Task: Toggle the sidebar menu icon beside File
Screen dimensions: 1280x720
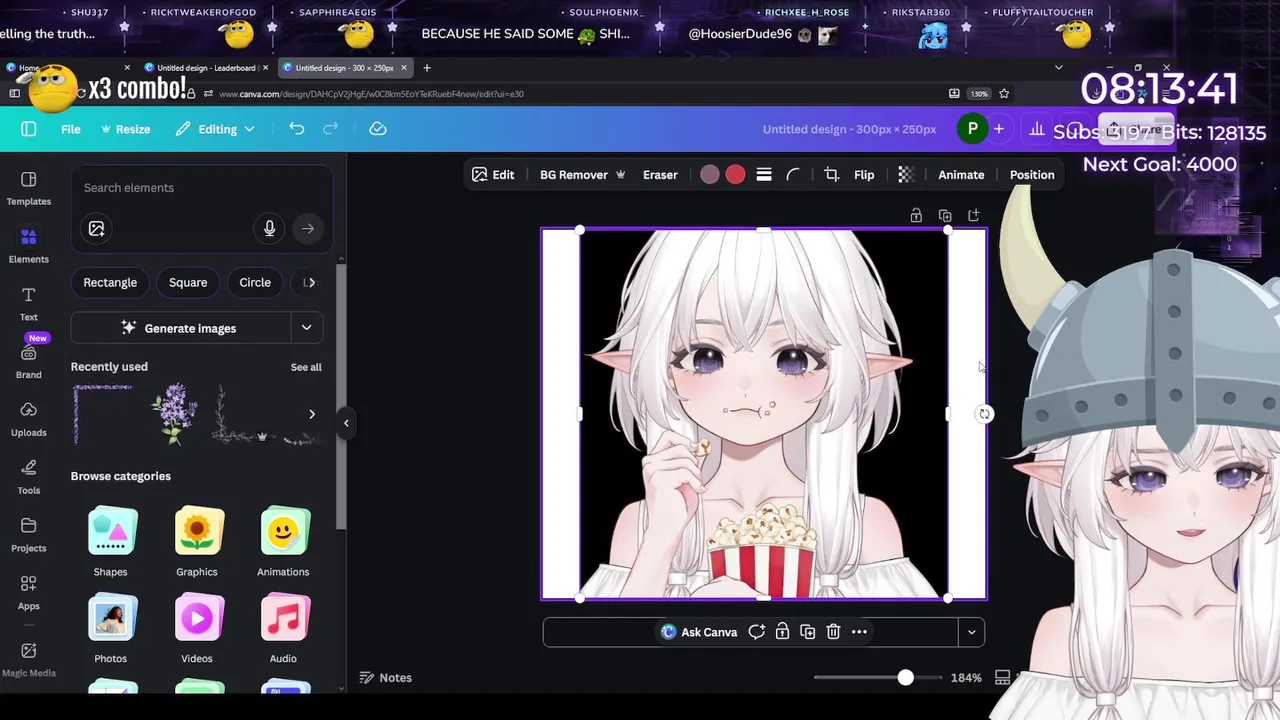Action: 28,129
